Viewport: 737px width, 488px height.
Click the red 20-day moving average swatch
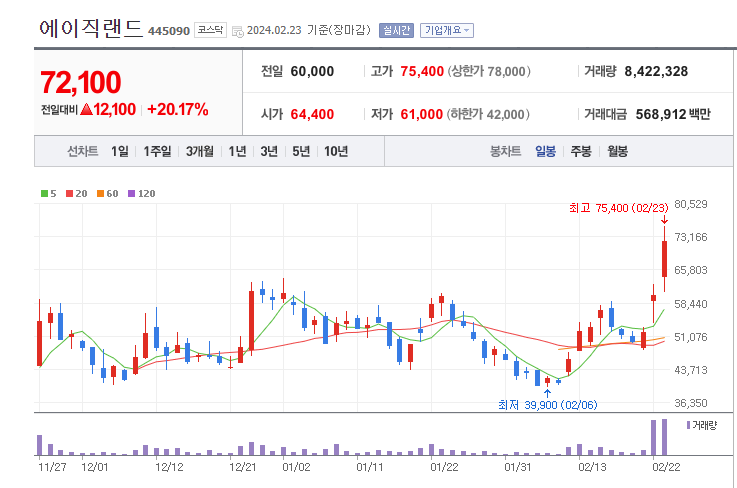[69, 194]
